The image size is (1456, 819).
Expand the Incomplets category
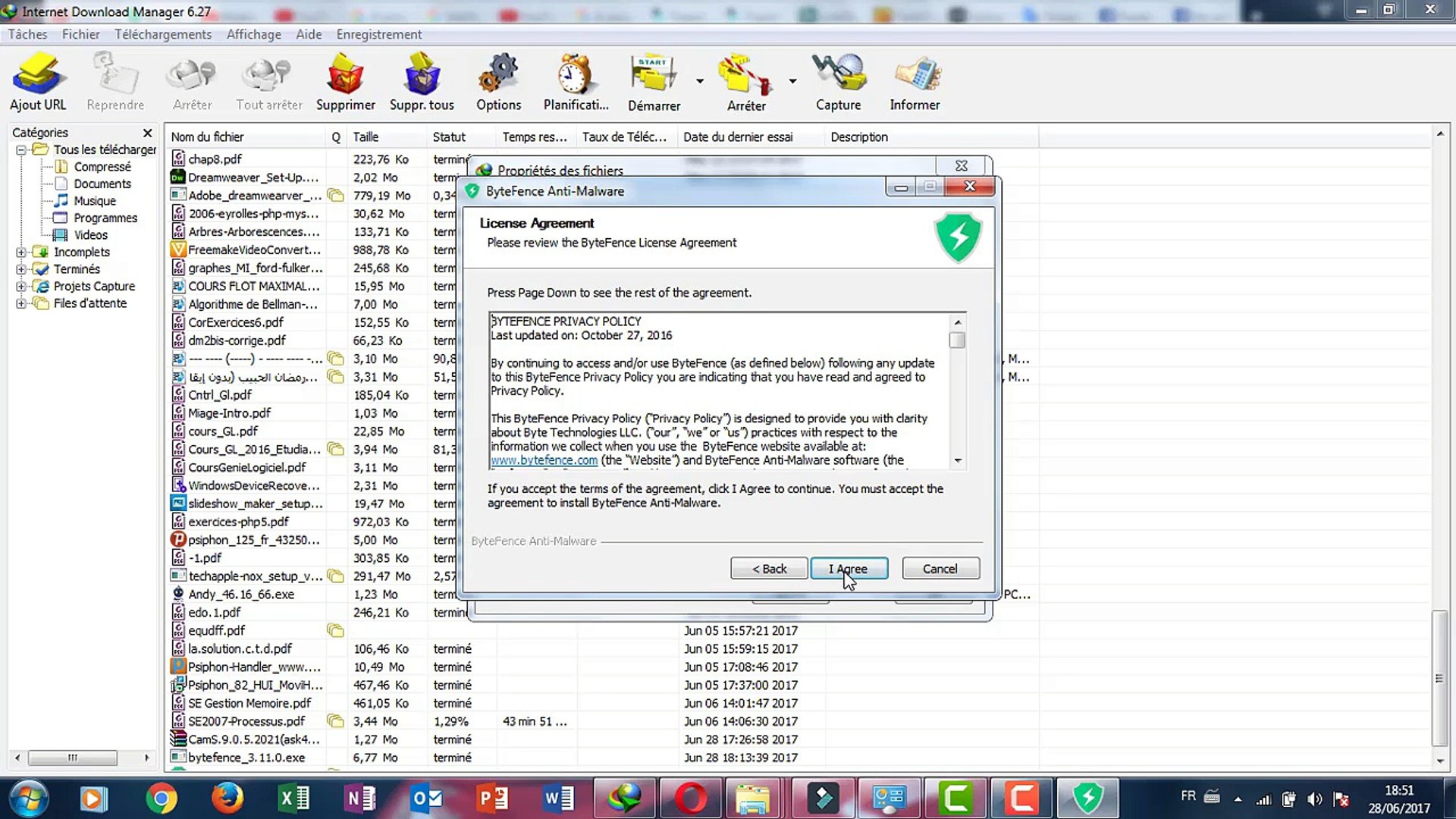[x=21, y=253]
